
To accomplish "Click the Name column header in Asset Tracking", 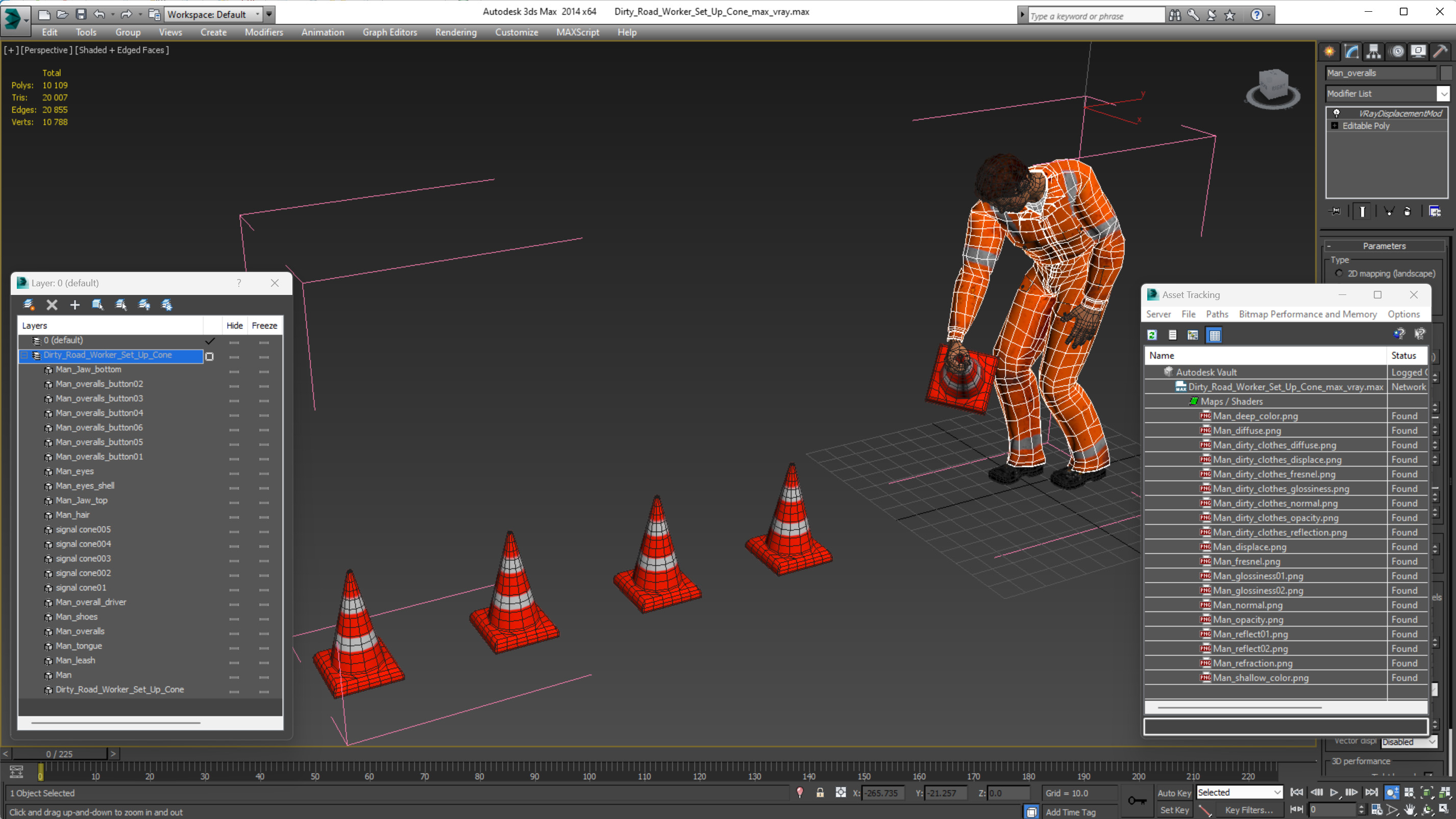I will click(1265, 356).
